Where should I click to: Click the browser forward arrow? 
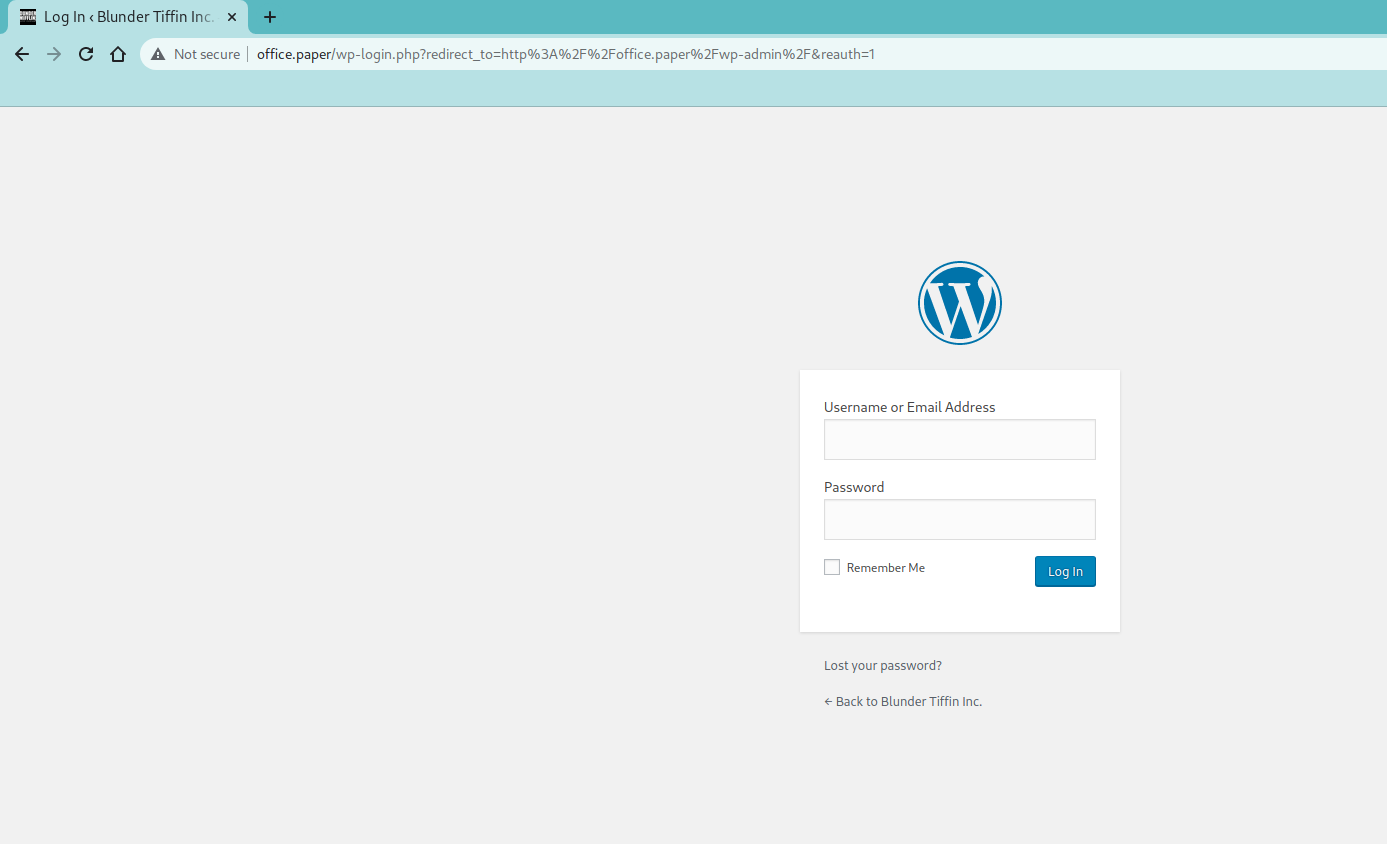pyautogui.click(x=54, y=54)
